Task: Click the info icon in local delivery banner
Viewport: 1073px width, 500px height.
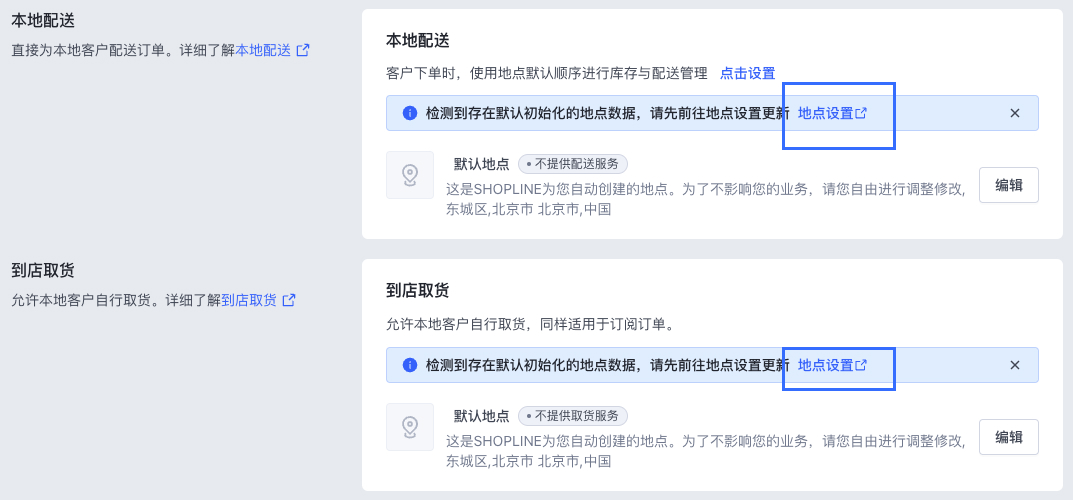Action: tap(409, 114)
